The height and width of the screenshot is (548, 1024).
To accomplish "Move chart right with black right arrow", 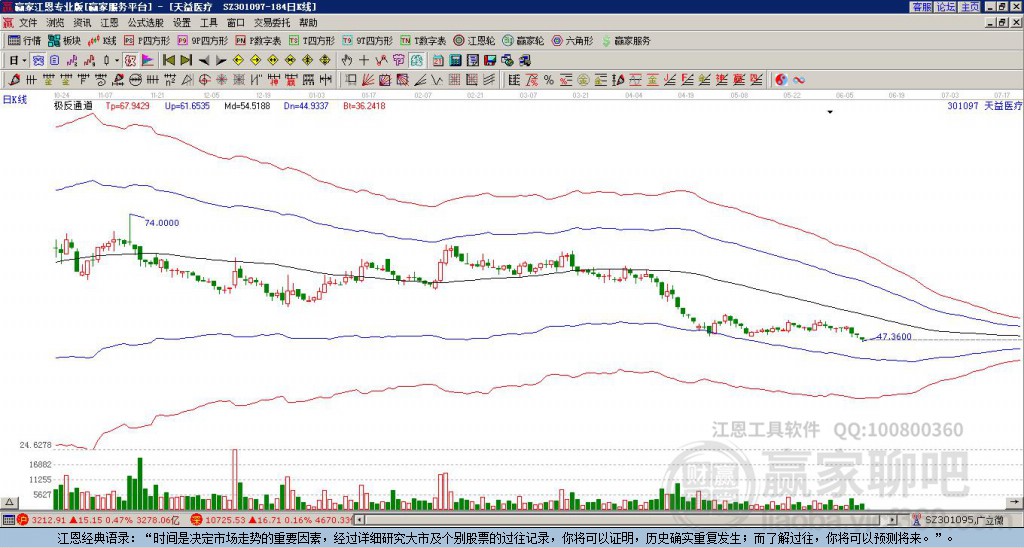I will 221,61.
